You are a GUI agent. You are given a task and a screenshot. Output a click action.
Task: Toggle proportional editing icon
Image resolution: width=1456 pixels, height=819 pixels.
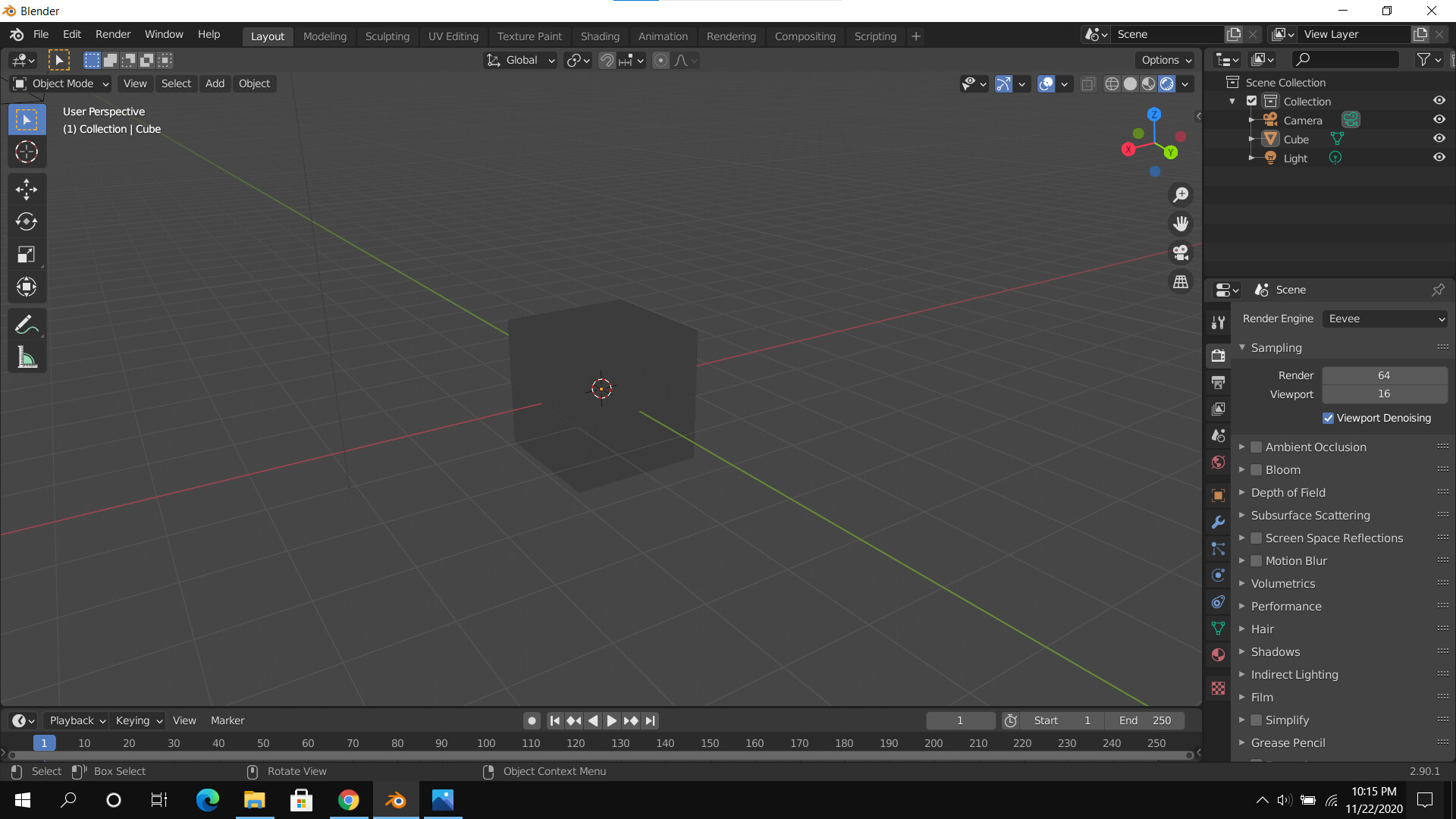[661, 61]
